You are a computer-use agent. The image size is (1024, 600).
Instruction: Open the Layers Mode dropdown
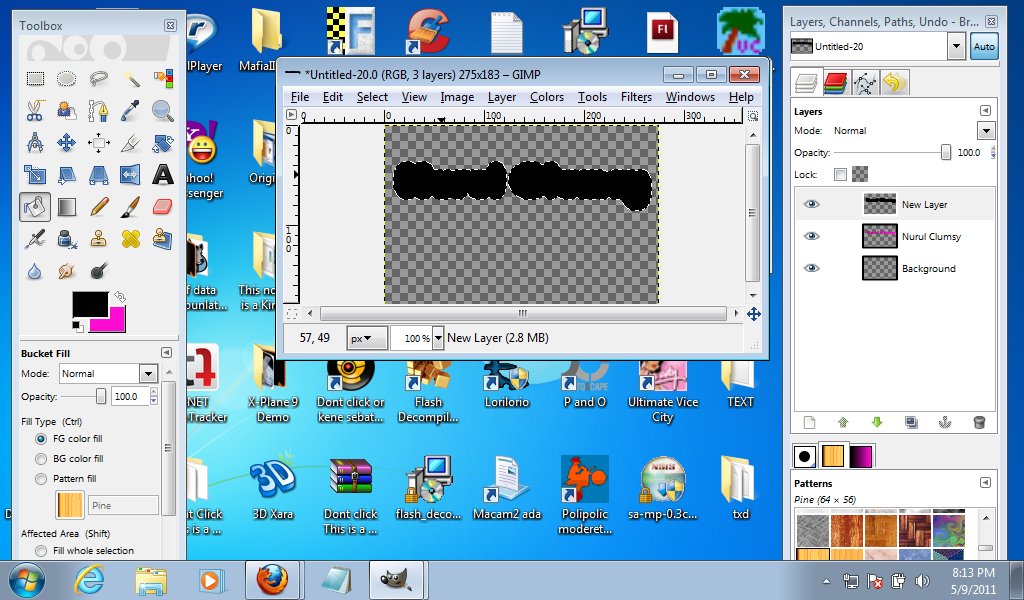(985, 131)
